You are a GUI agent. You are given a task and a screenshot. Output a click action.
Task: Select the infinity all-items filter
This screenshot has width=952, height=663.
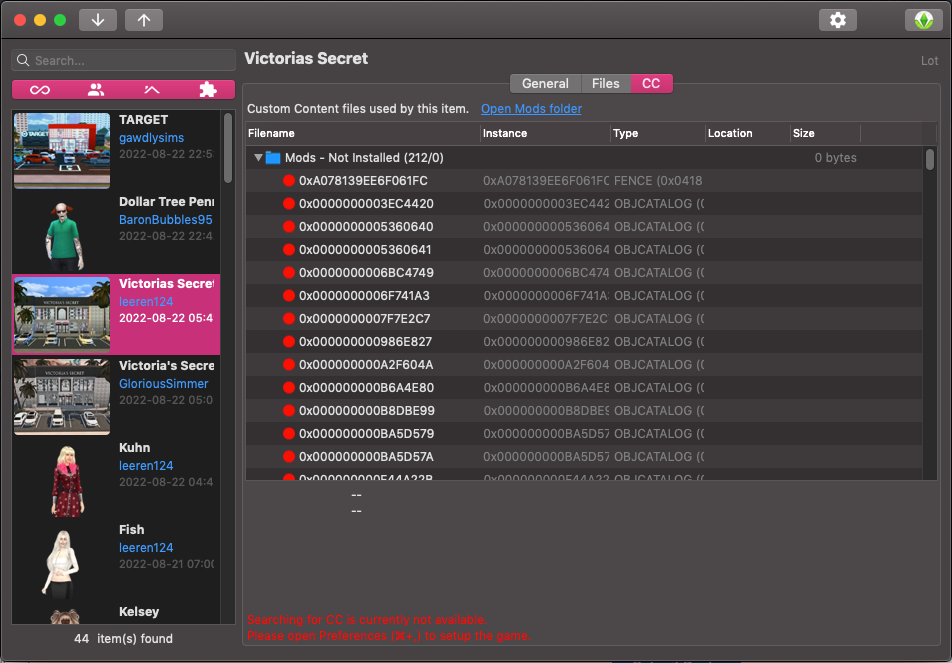point(40,90)
